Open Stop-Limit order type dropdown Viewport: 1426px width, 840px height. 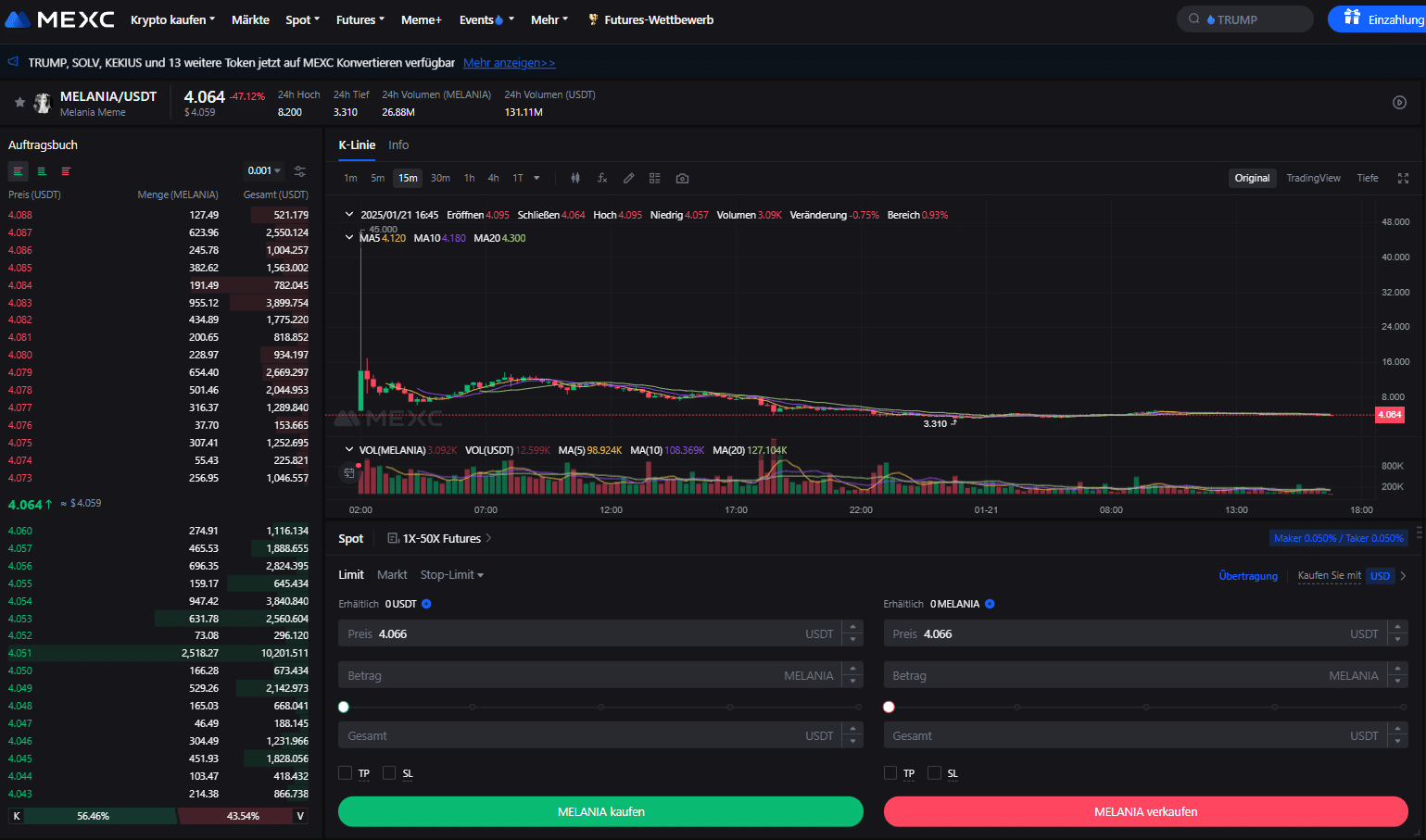click(451, 574)
